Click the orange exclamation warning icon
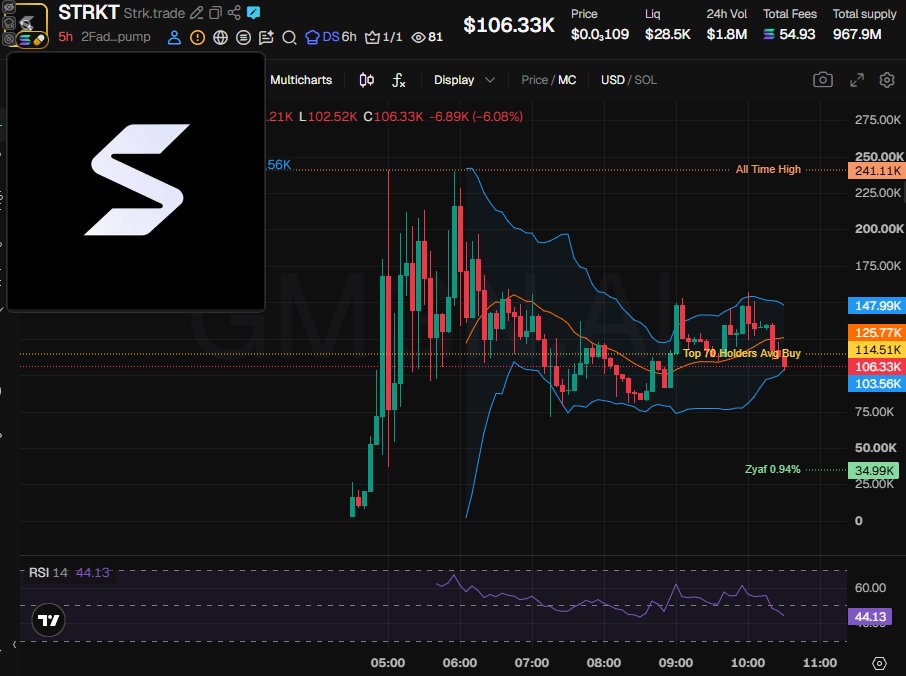Screen dimensions: 906x676 (x=198, y=38)
